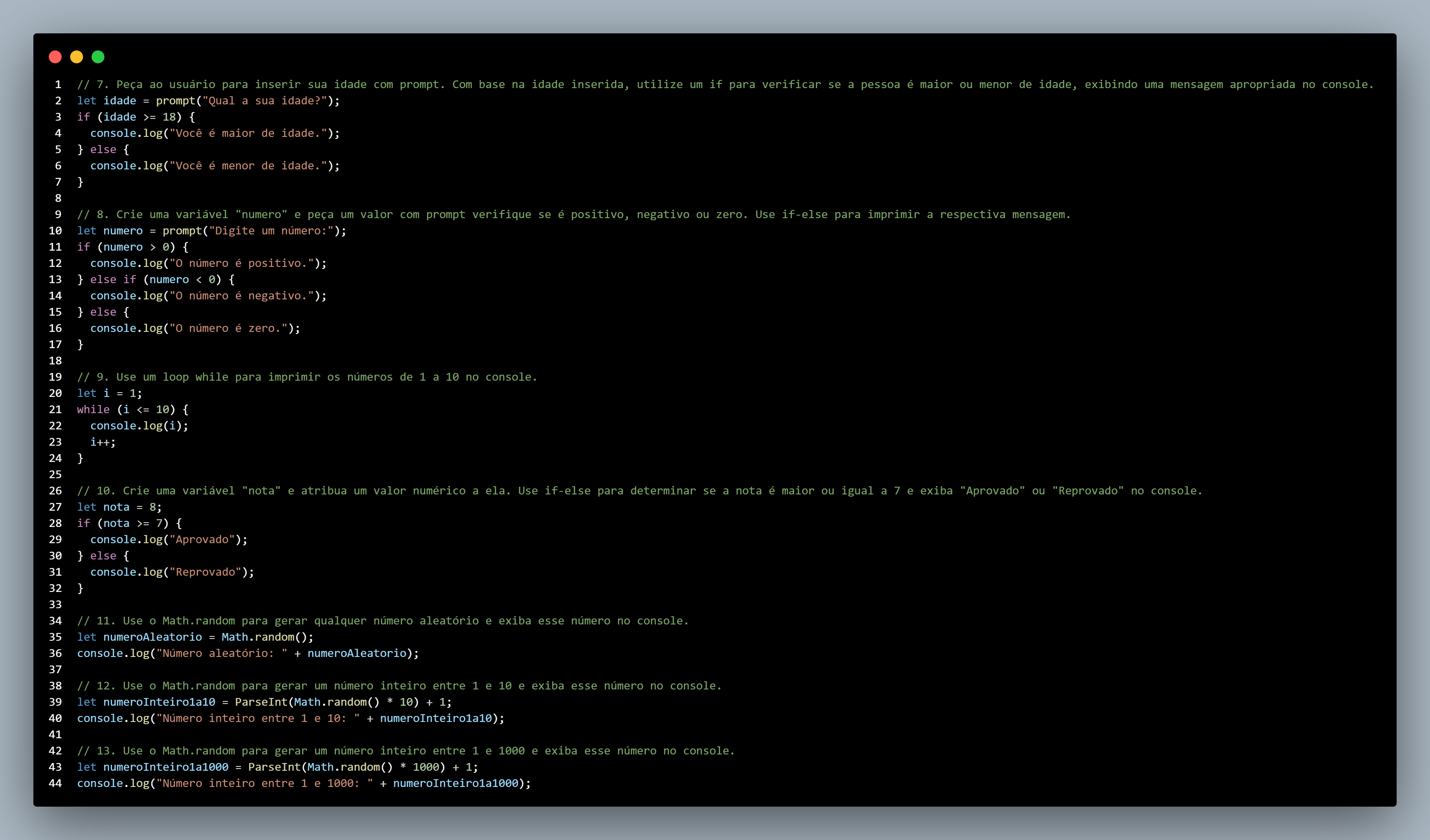Click the line "console.log(i);"
The width and height of the screenshot is (1430, 840).
(x=139, y=426)
